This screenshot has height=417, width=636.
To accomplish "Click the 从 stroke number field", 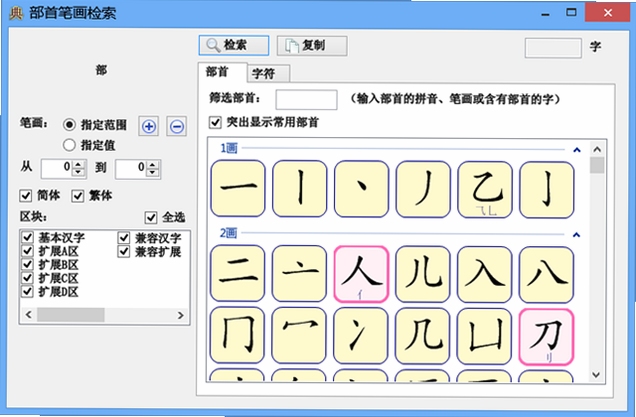I will click(57, 168).
